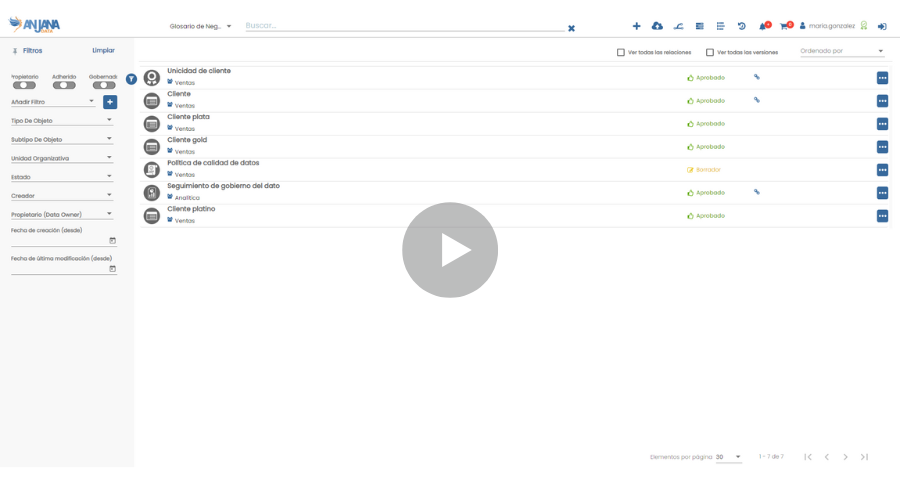The image size is (900, 500).
Task: Open the Política de calidad de datos entry
Action: (x=213, y=163)
